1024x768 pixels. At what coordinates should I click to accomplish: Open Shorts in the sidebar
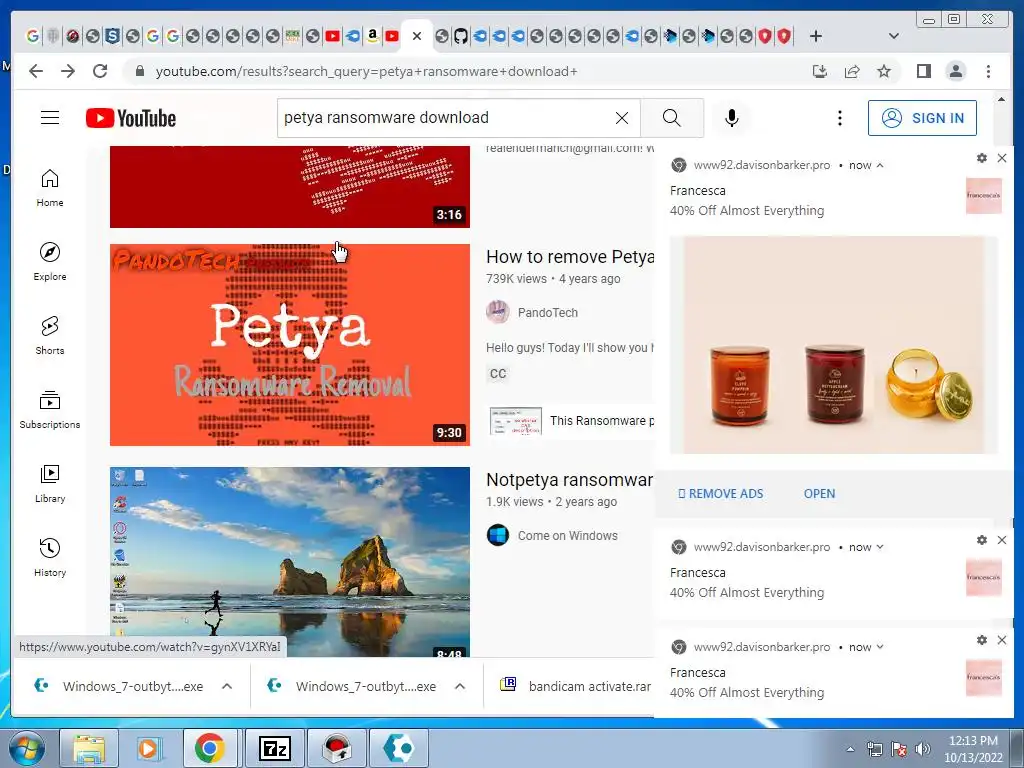(50, 336)
